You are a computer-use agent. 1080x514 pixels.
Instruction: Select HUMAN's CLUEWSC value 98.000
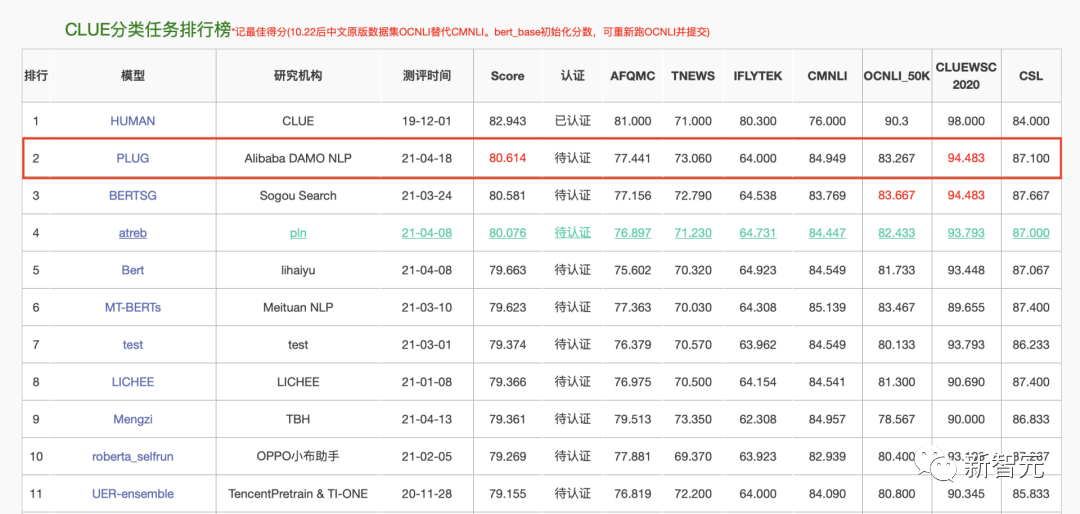[966, 121]
